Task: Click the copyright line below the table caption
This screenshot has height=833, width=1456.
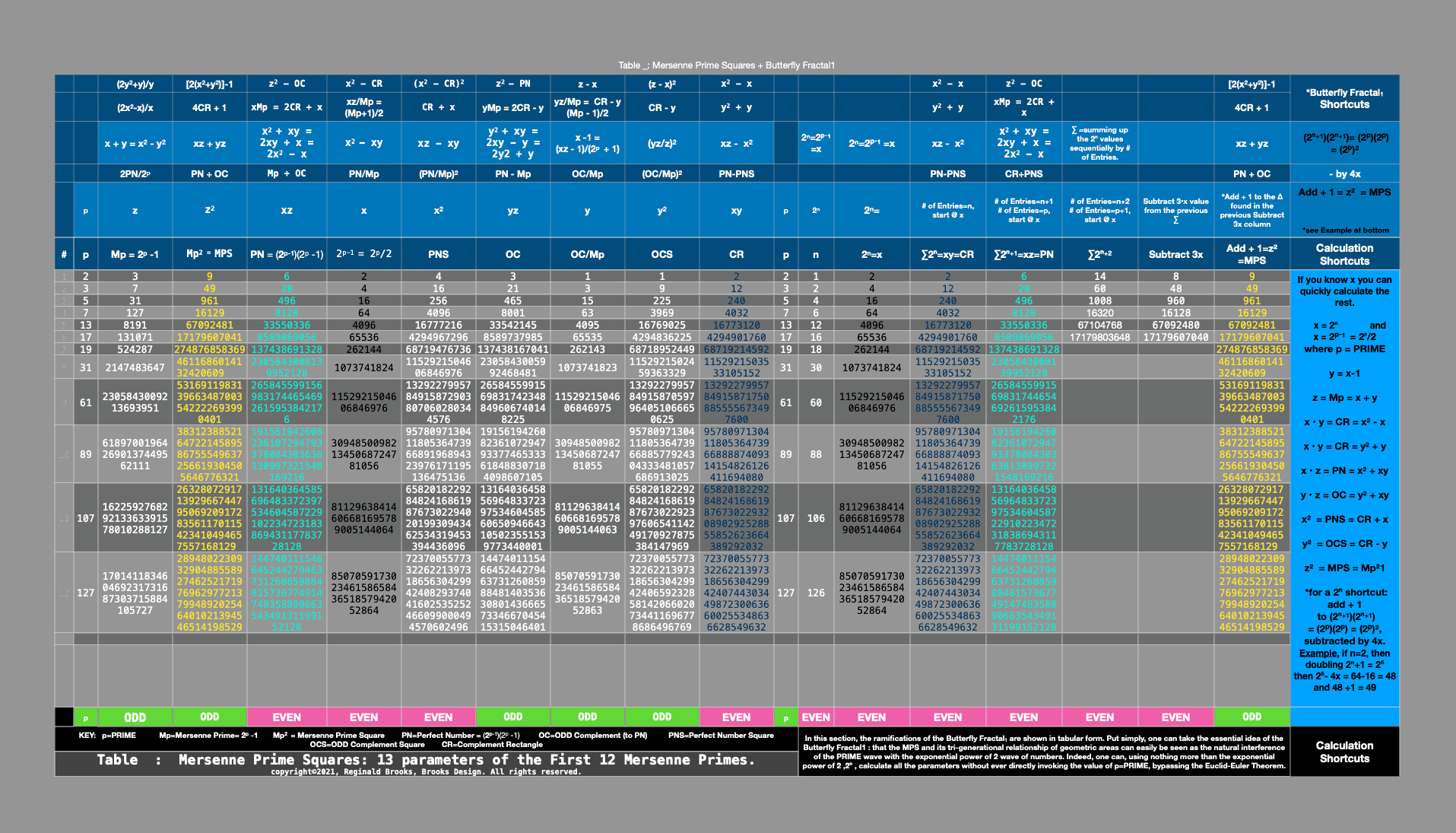Action: point(426,771)
